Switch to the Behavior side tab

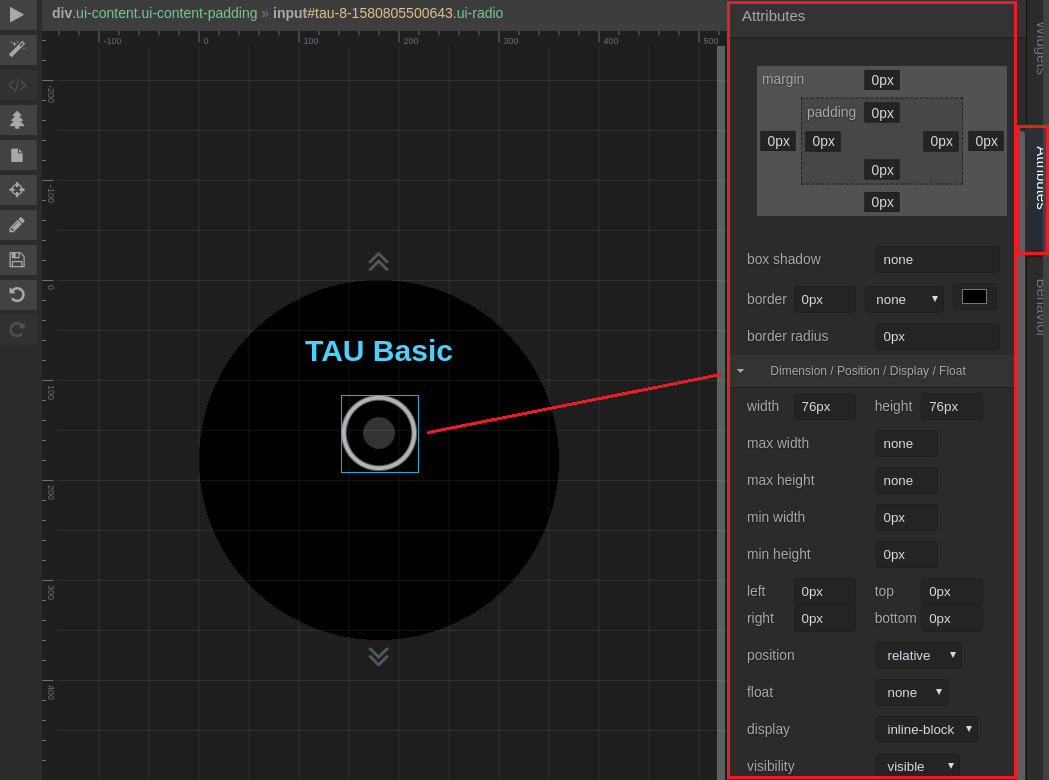point(1039,307)
